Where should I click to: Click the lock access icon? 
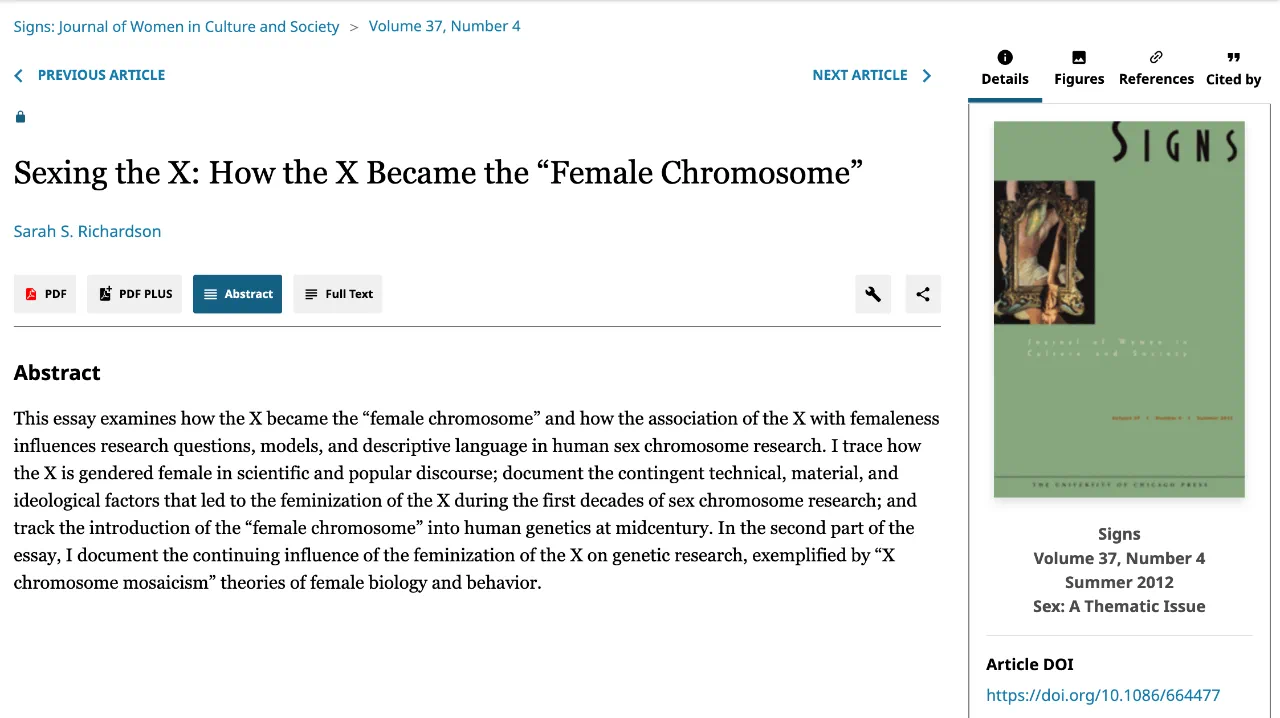(x=20, y=117)
